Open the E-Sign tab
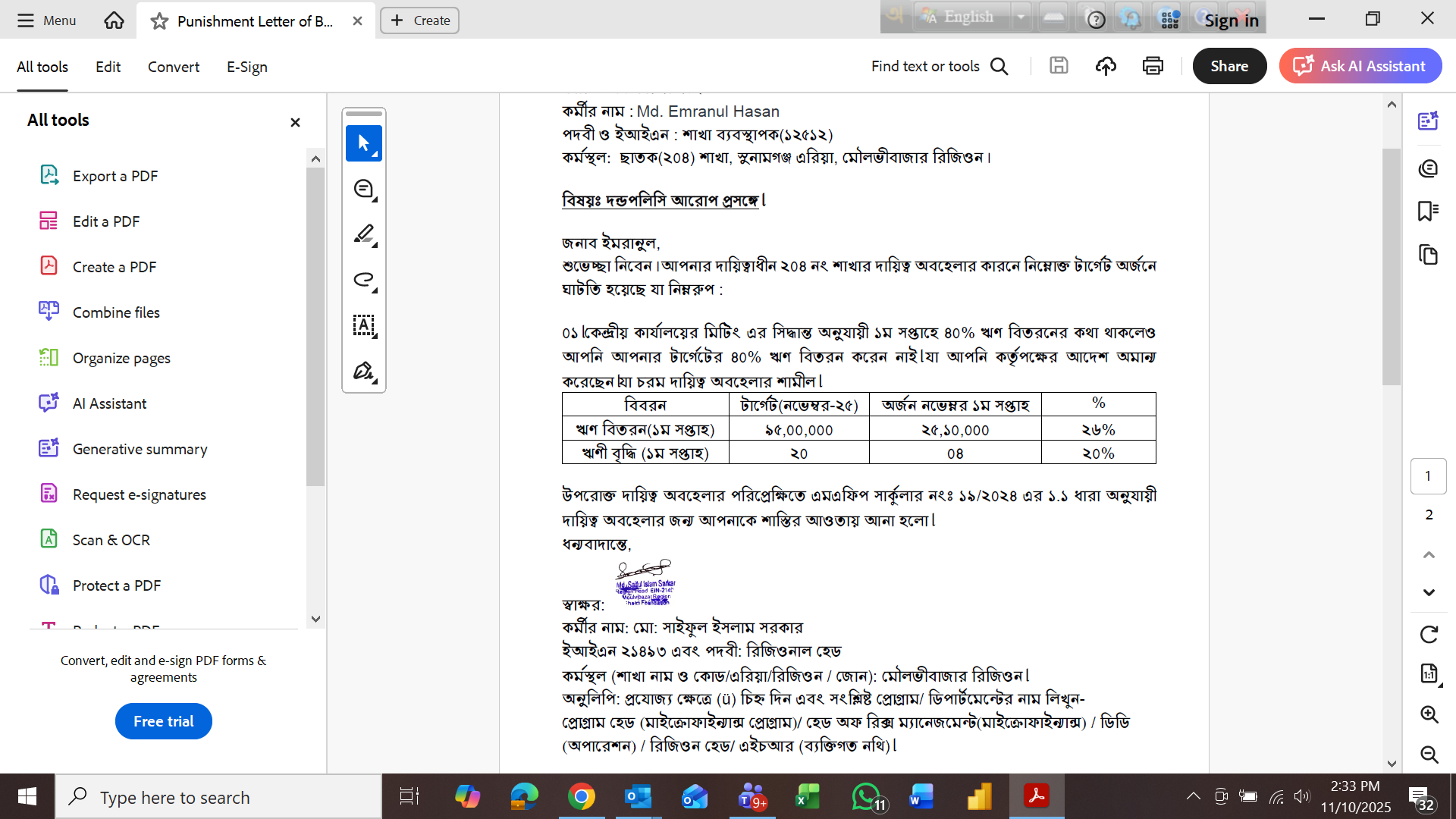This screenshot has height=819, width=1456. pos(246,67)
